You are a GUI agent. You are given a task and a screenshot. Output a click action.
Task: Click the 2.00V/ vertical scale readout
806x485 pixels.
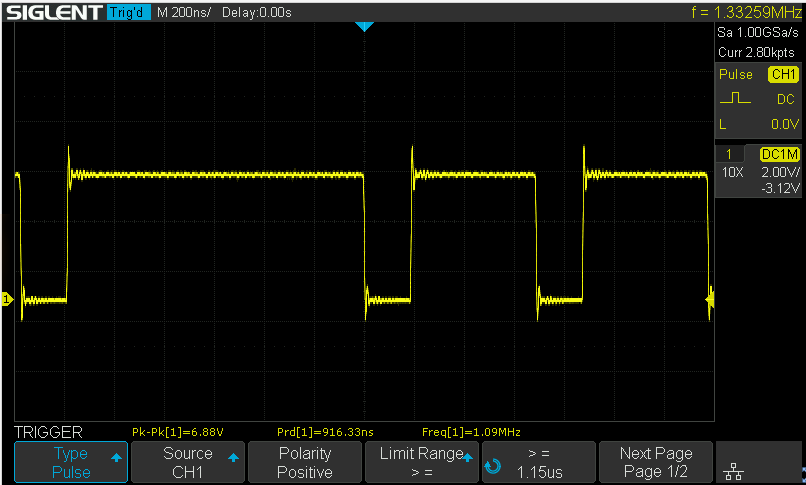tap(779, 173)
